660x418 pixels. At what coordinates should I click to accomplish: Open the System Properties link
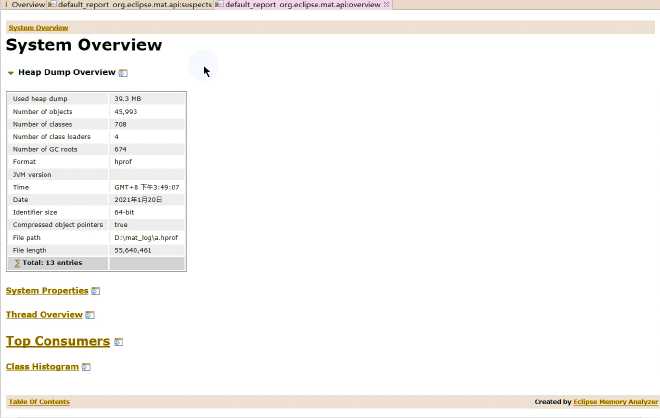coord(47,291)
